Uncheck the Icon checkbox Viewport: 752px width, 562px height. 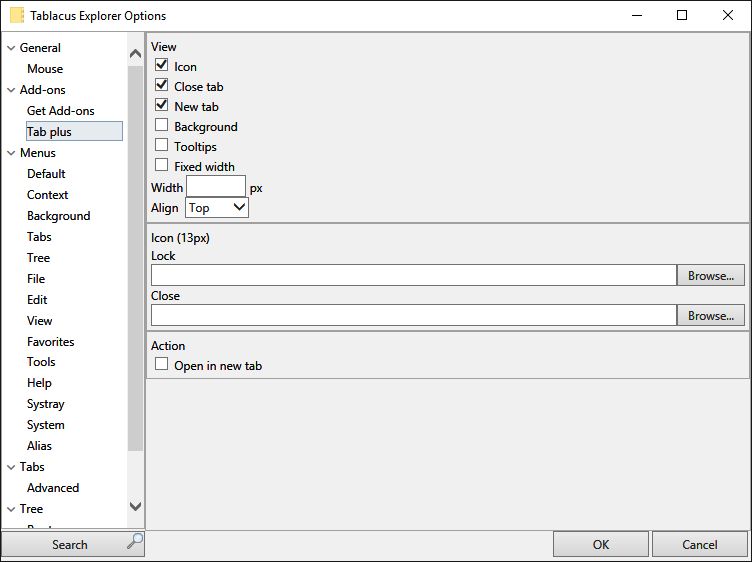162,64
